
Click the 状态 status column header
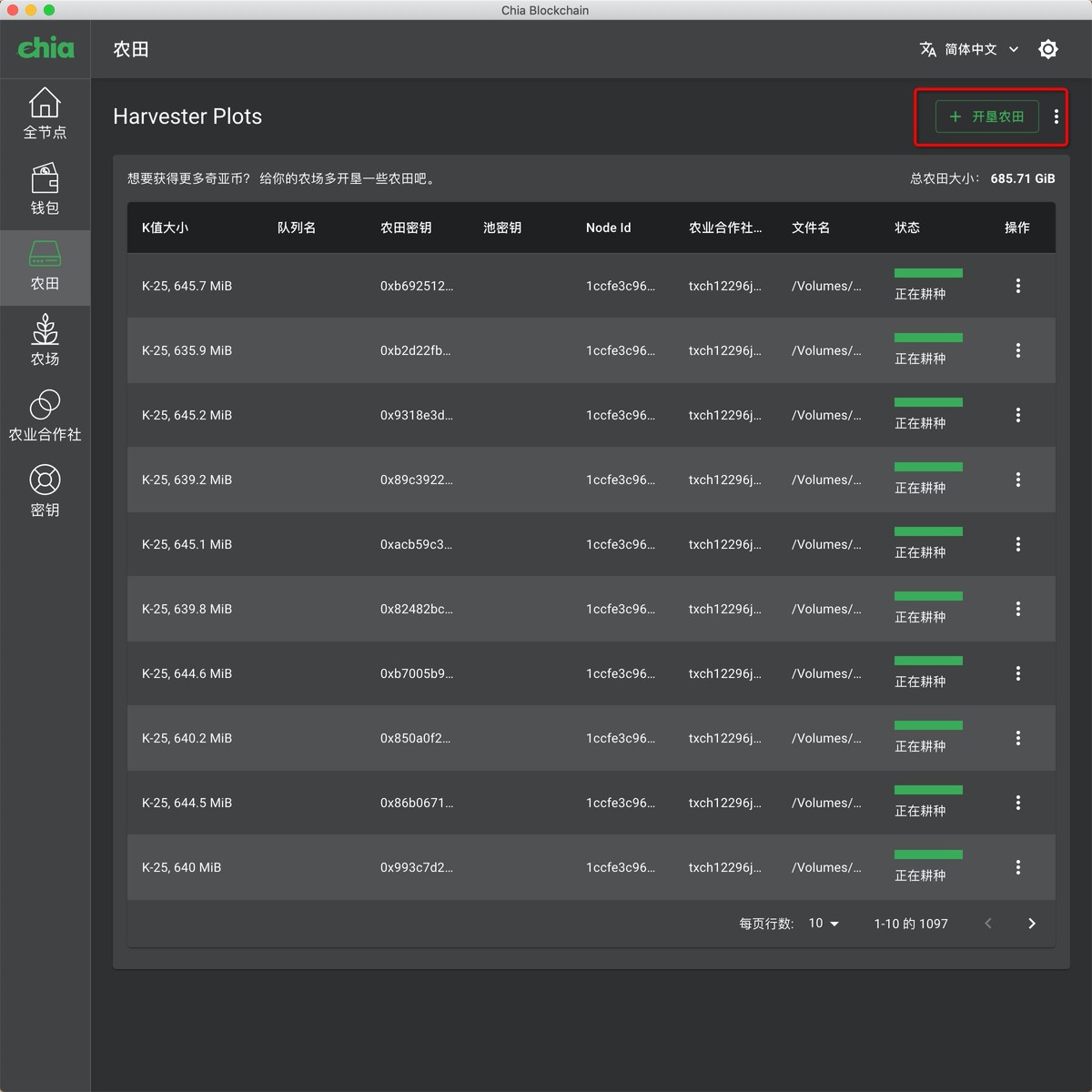coord(907,227)
